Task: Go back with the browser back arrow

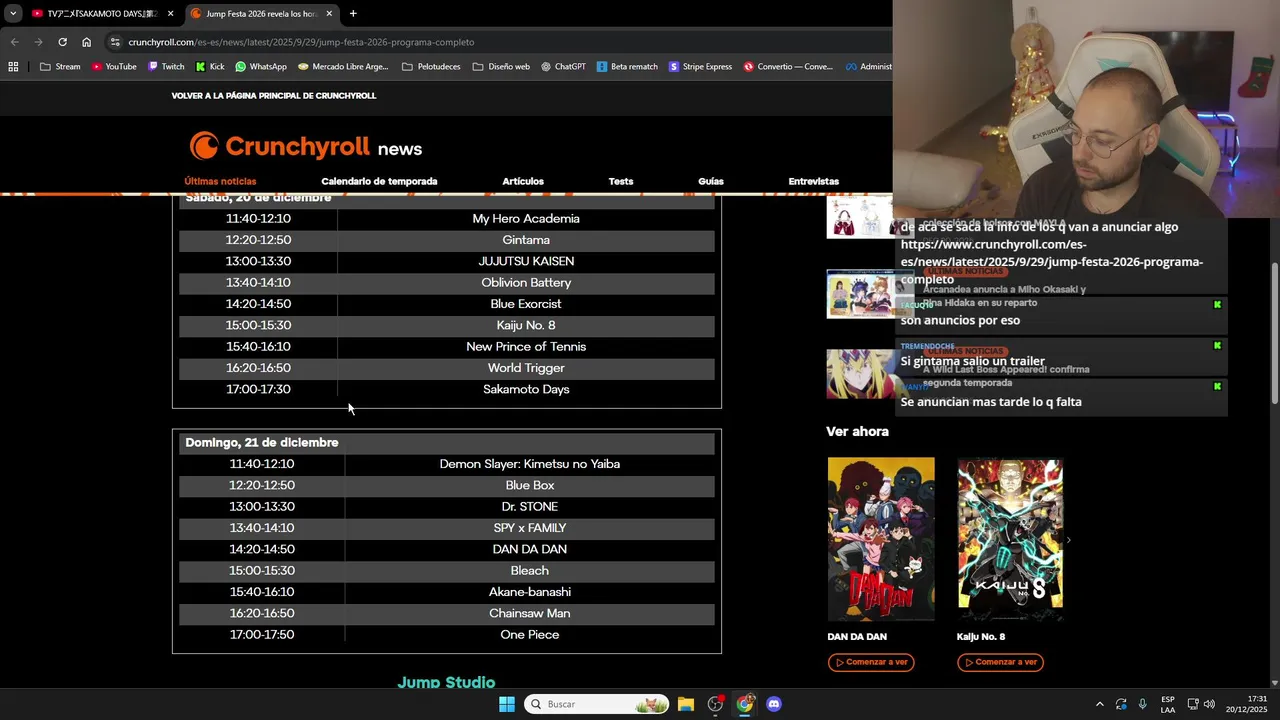Action: [x=14, y=42]
